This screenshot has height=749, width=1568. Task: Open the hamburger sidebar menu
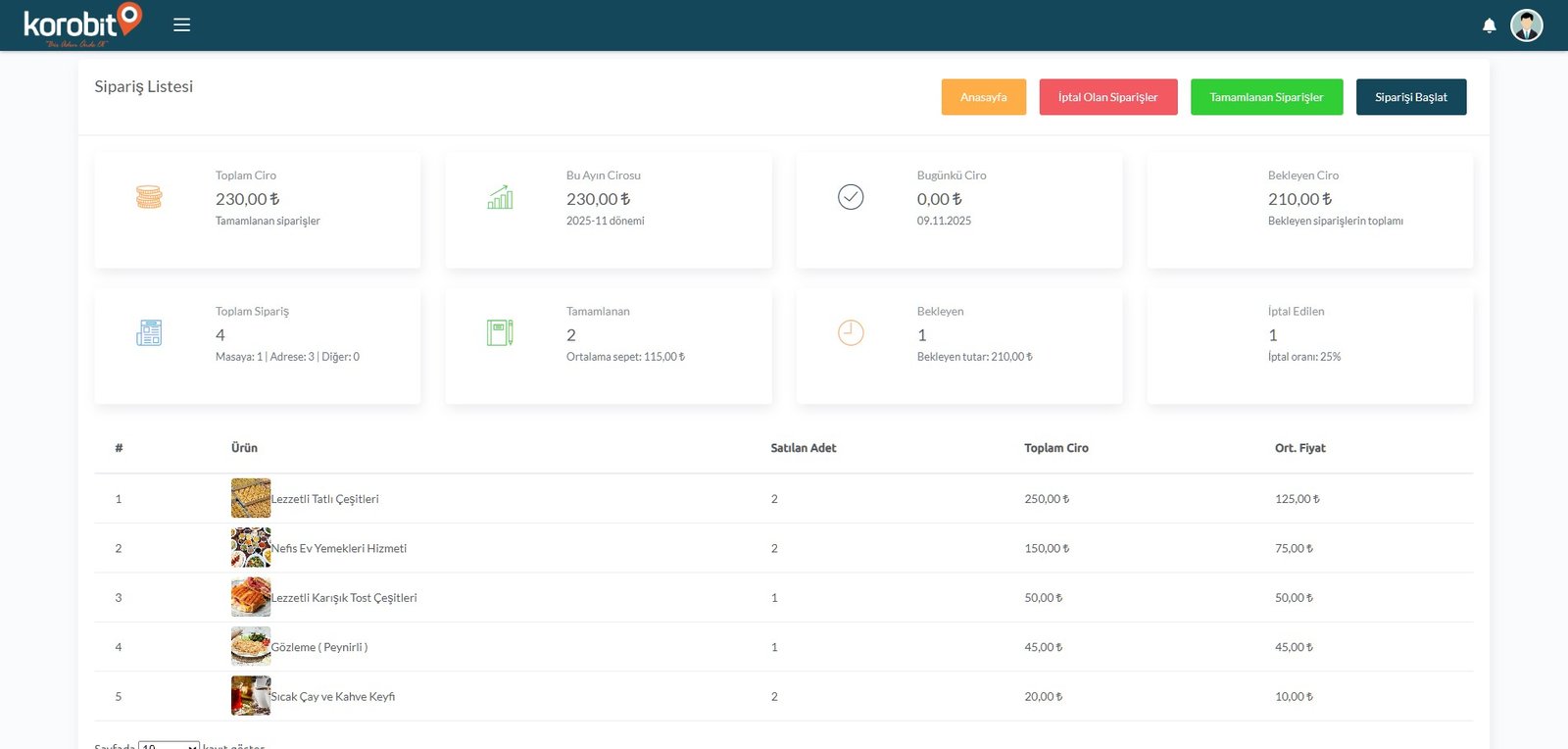(181, 25)
